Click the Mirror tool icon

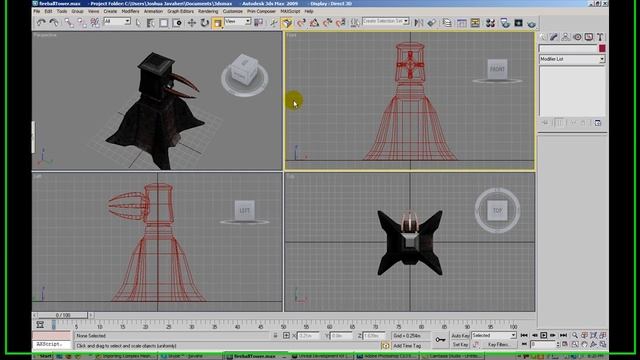[419, 23]
